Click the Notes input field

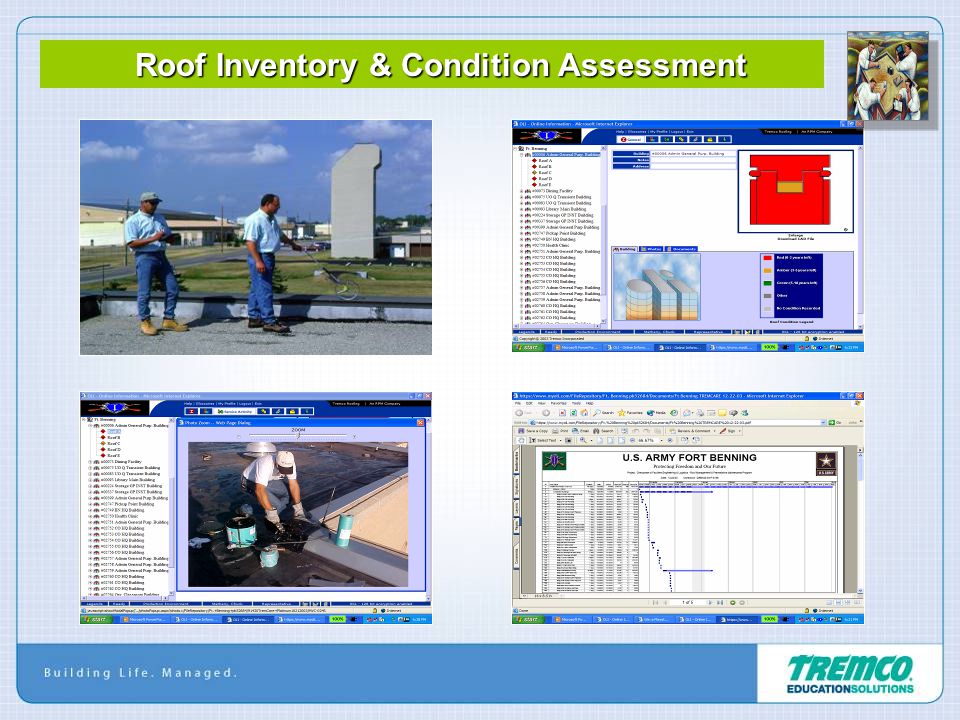[x=693, y=160]
